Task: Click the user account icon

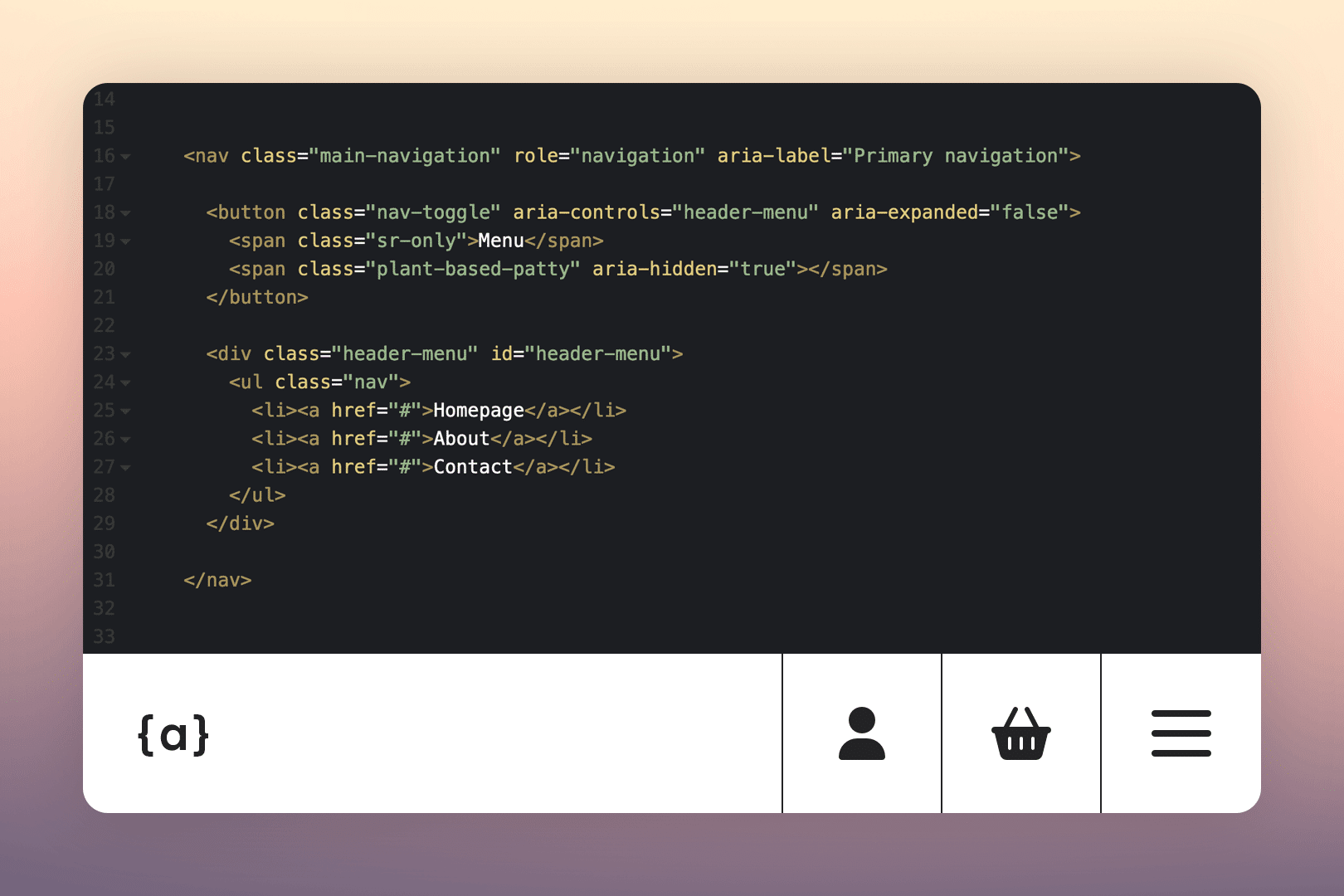Action: pos(862,733)
